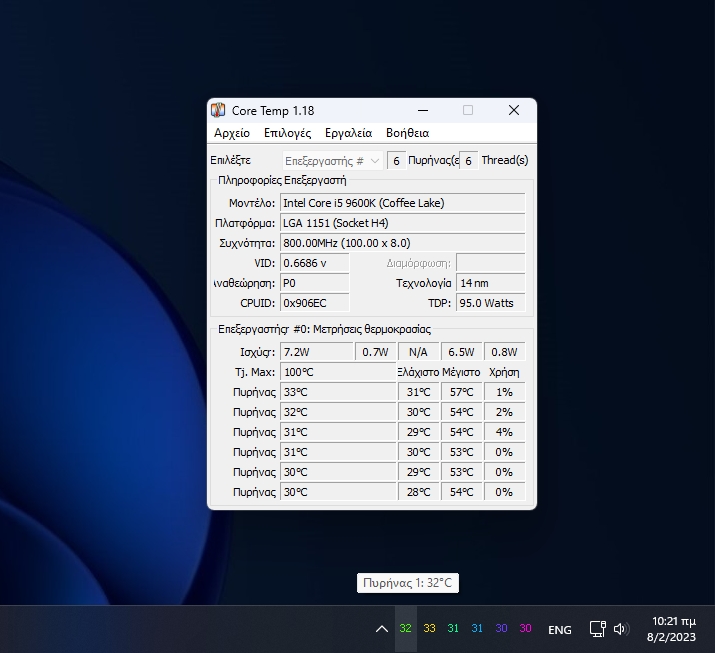Click the green 32 core temperature tray icon
The width and height of the screenshot is (715, 653).
click(405, 629)
